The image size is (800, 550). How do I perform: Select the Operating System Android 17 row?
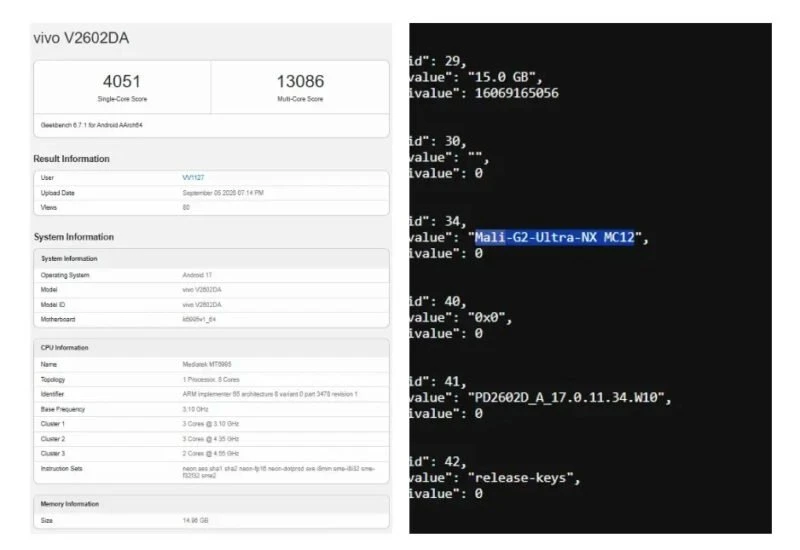click(x=211, y=275)
